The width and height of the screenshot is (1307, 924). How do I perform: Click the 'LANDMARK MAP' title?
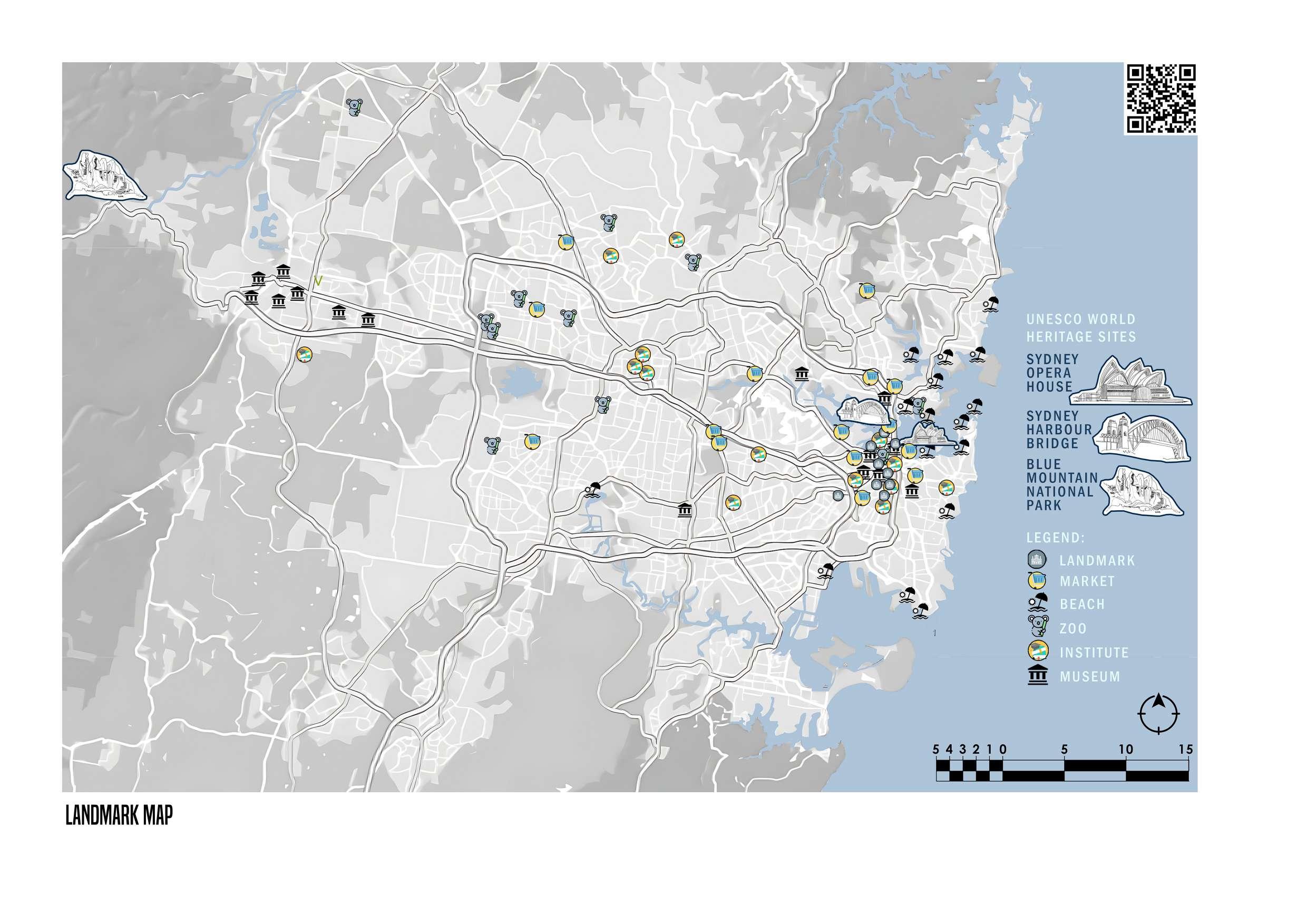[x=119, y=816]
